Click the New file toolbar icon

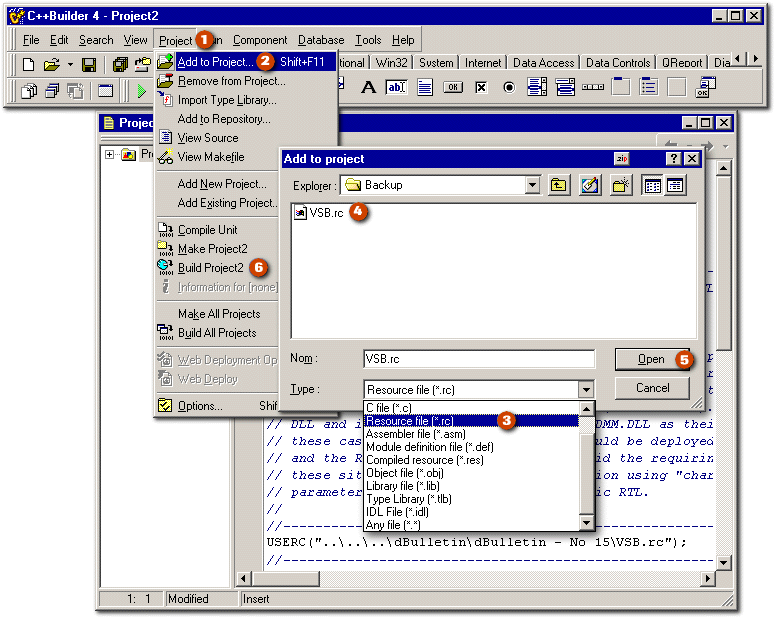29,65
